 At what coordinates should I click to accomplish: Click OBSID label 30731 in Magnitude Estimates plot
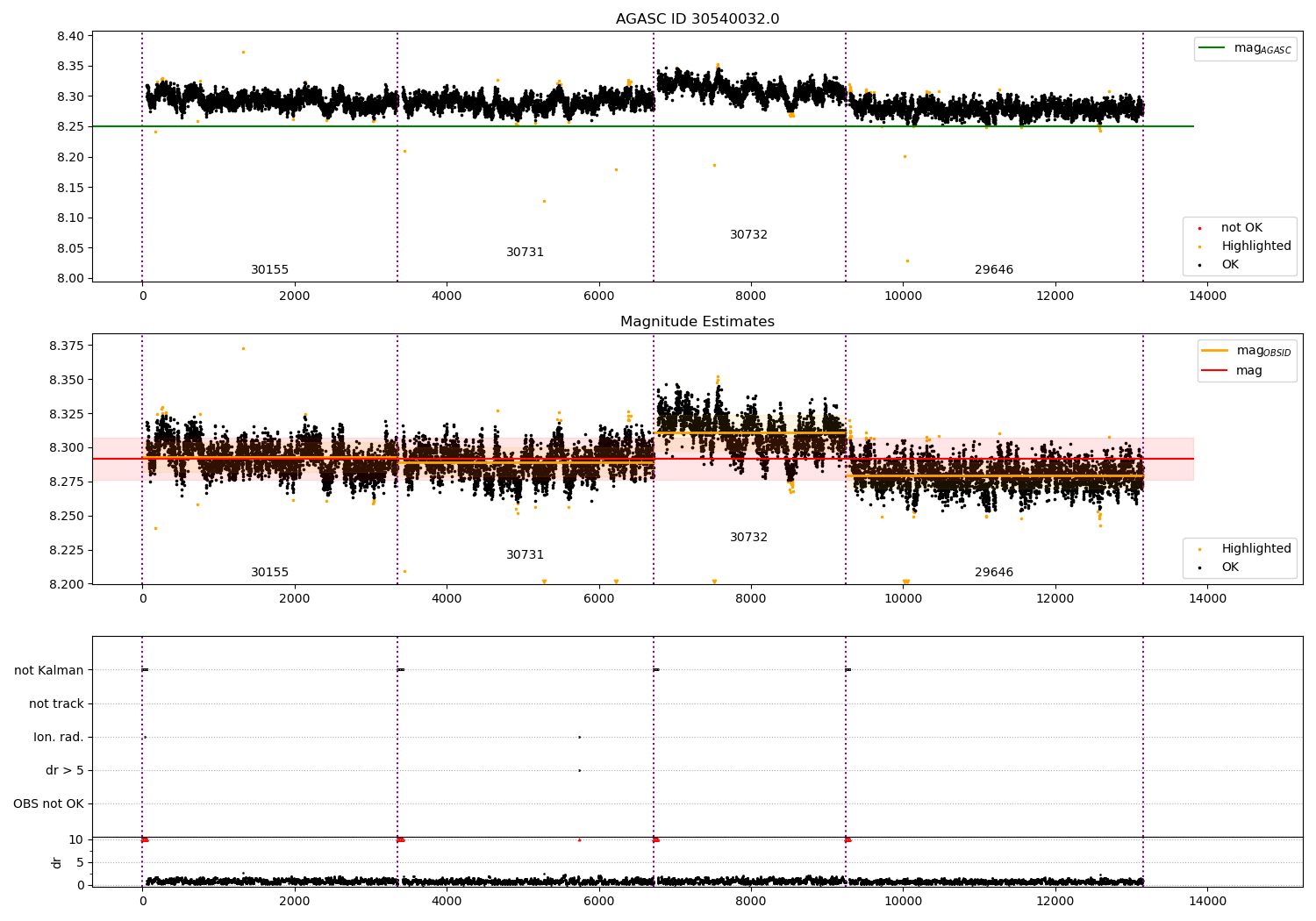pos(525,555)
